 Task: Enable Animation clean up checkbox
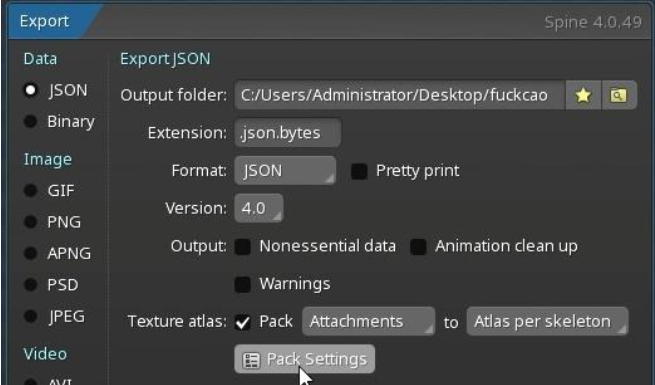click(x=418, y=246)
